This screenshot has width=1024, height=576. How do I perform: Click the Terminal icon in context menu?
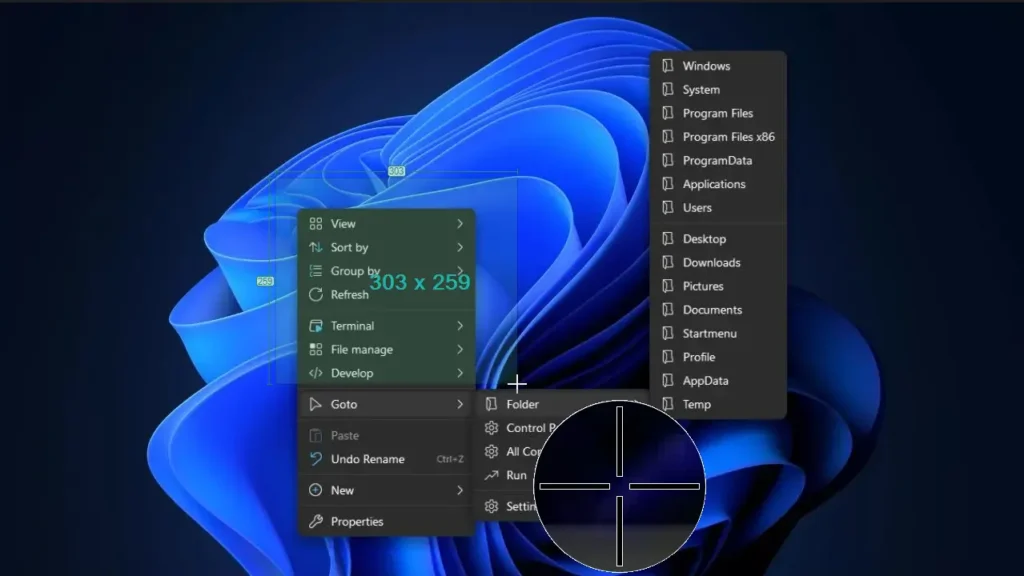[315, 326]
